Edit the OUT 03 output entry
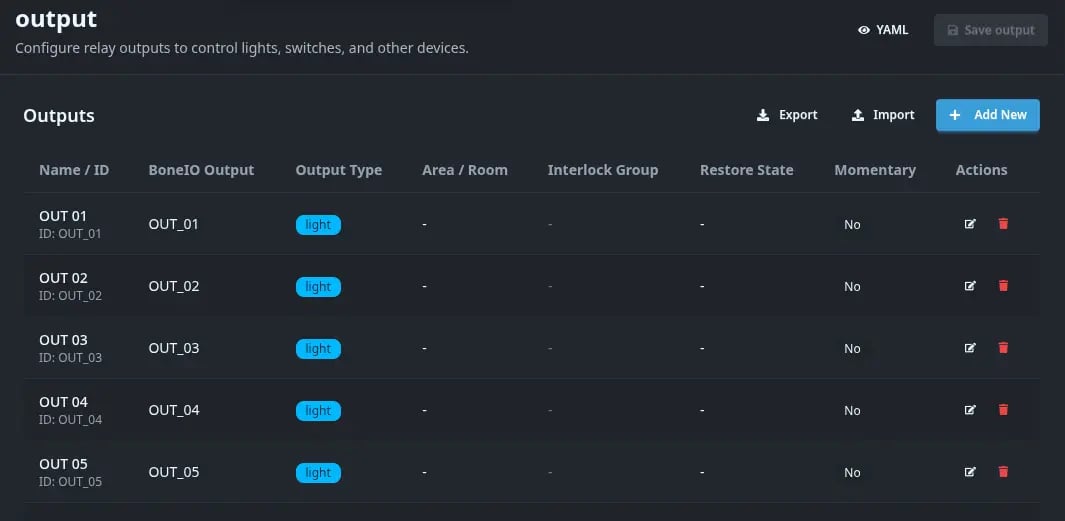This screenshot has width=1065, height=521. coord(969,348)
